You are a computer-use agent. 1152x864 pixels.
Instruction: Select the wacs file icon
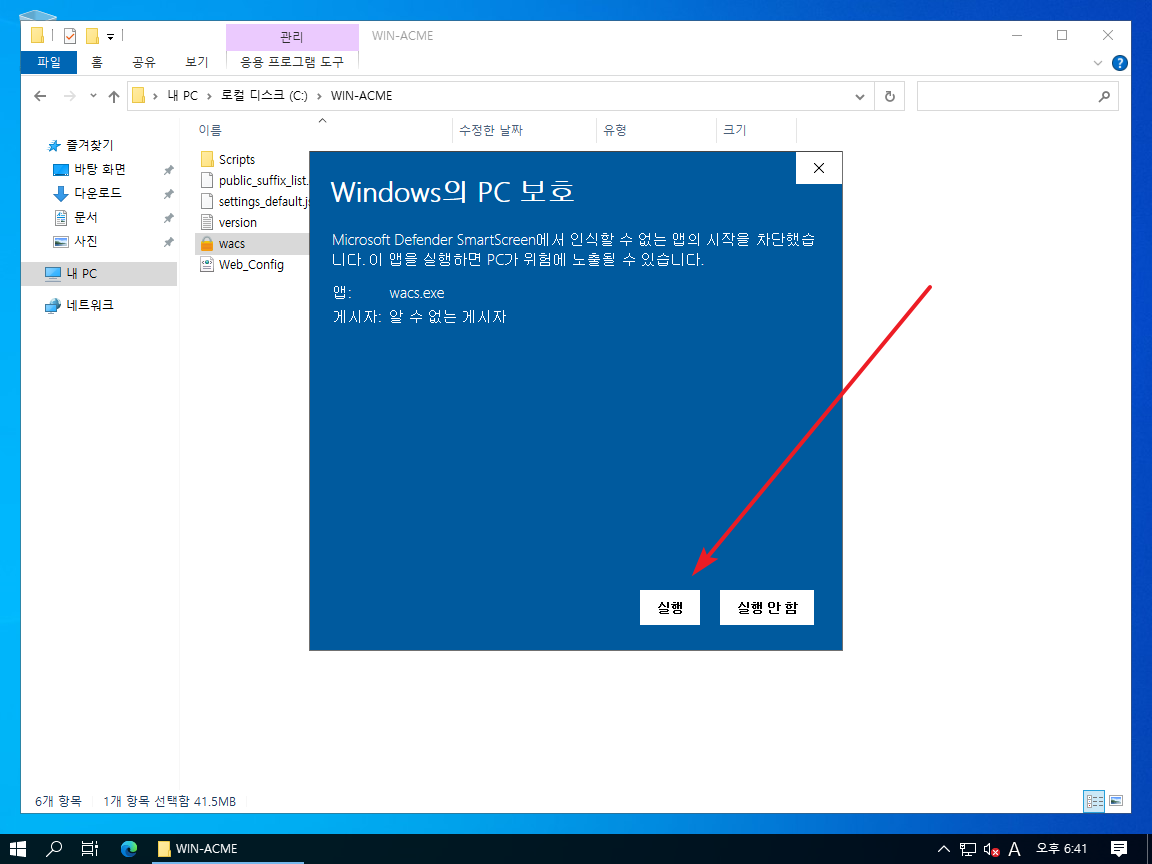[x=207, y=243]
